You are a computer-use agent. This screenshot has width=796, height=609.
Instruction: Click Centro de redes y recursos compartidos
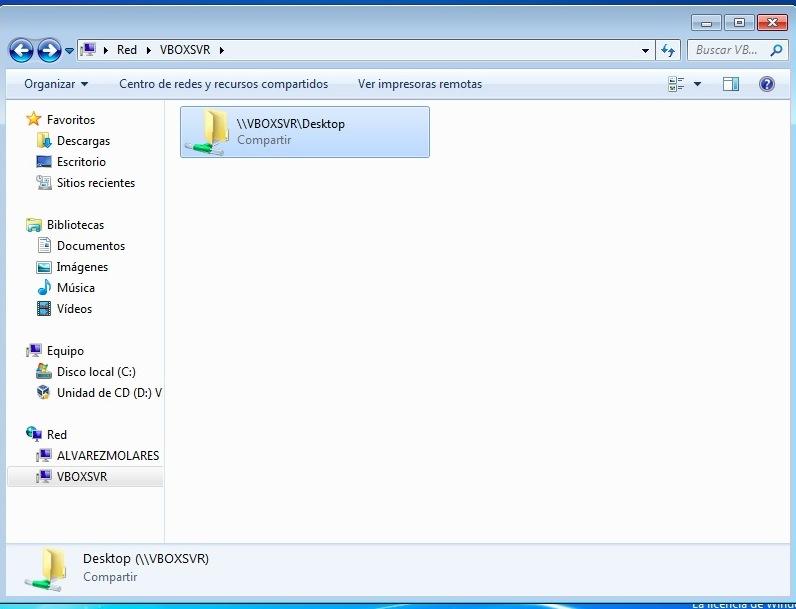pos(223,84)
